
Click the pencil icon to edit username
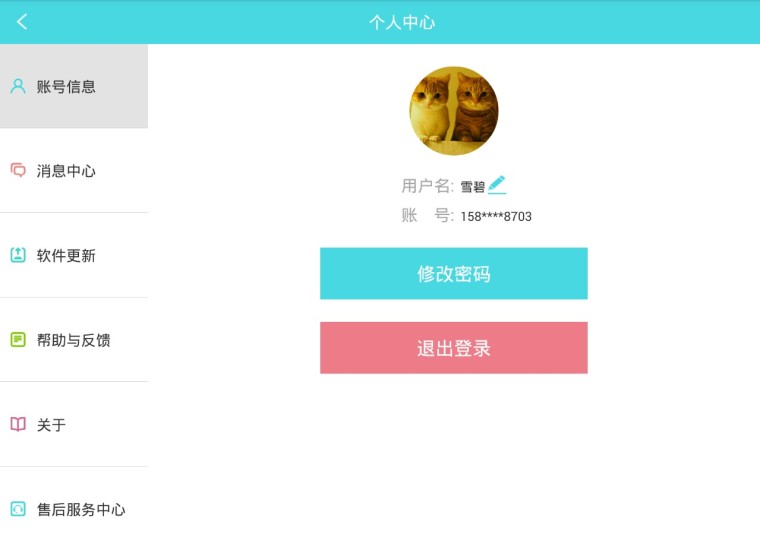coord(497,185)
